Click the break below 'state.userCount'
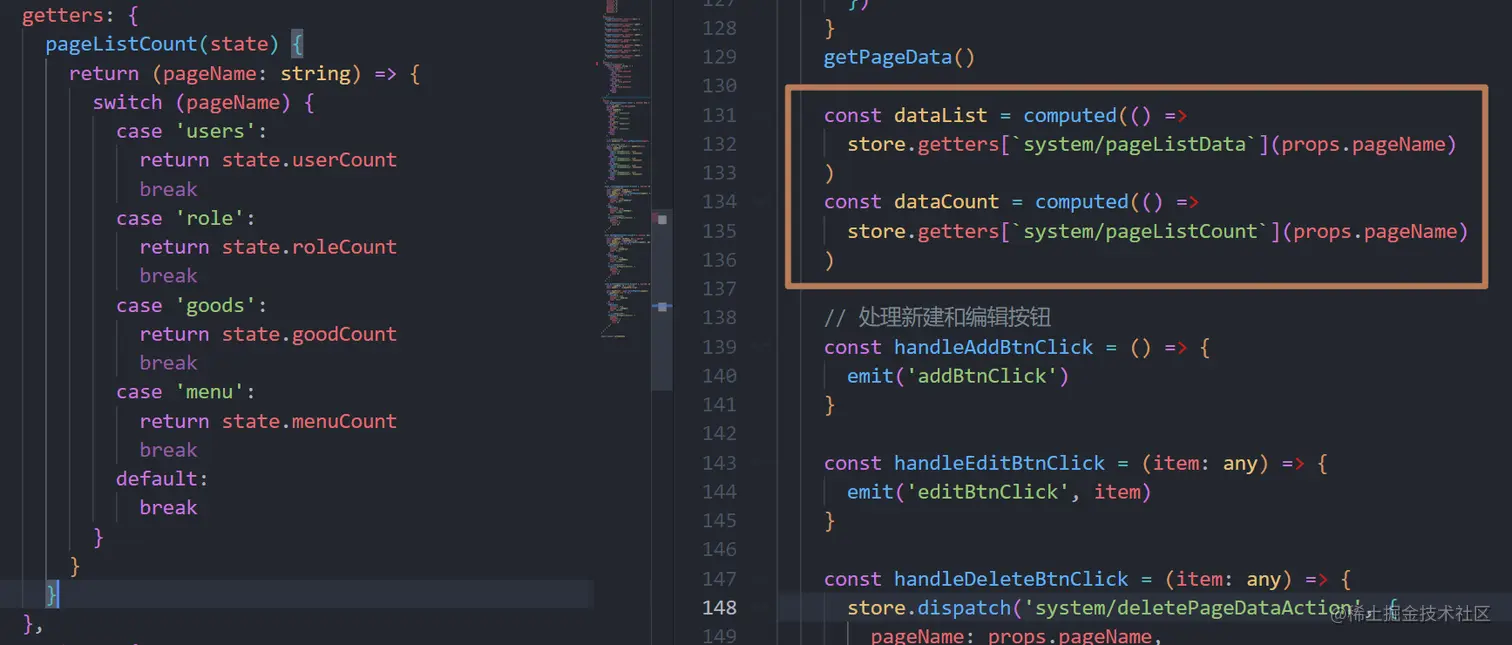Viewport: 1512px width, 645px height. [x=168, y=189]
